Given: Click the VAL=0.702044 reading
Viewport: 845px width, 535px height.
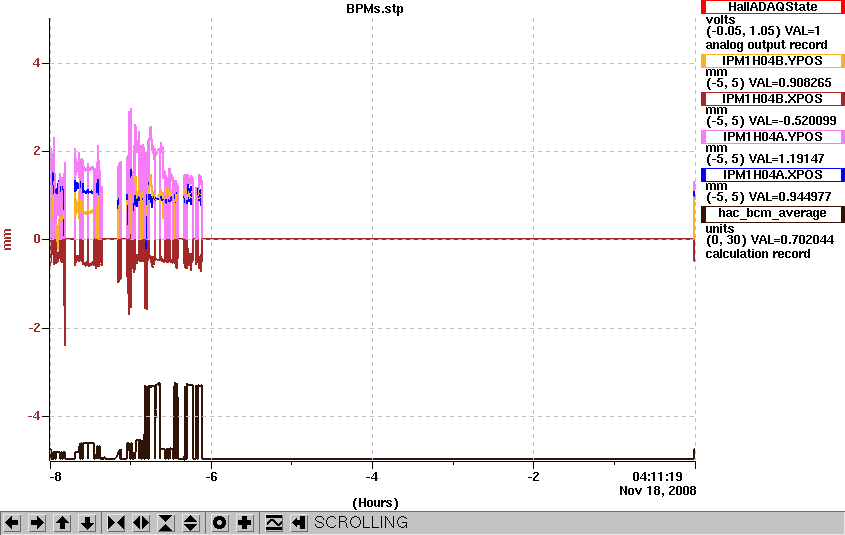Looking at the screenshot, I should point(791,240).
